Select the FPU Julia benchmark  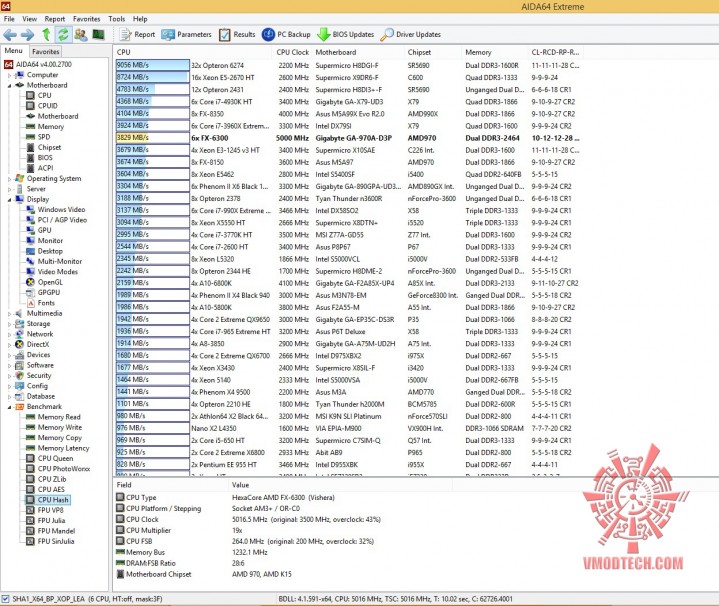51,521
